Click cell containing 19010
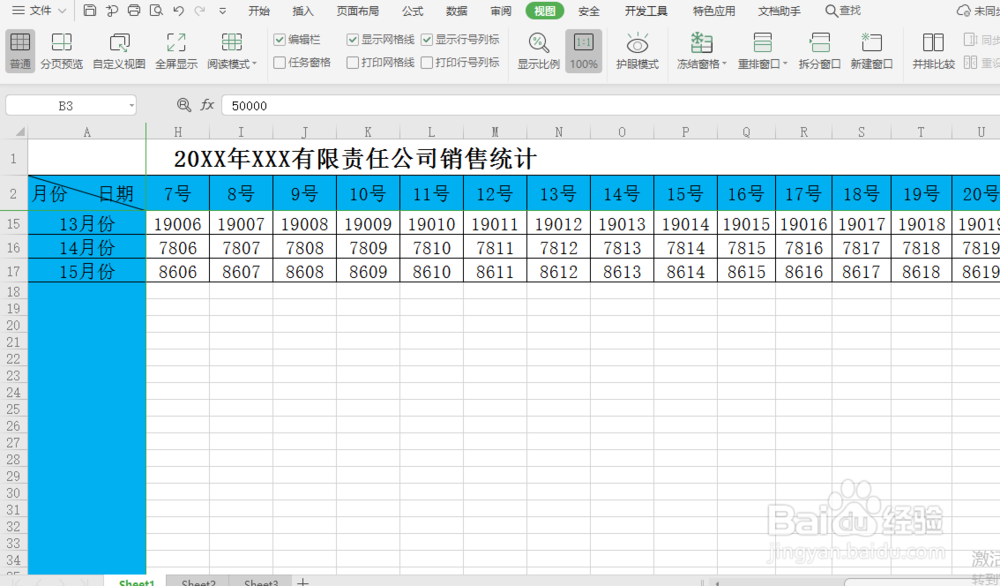 pyautogui.click(x=432, y=224)
